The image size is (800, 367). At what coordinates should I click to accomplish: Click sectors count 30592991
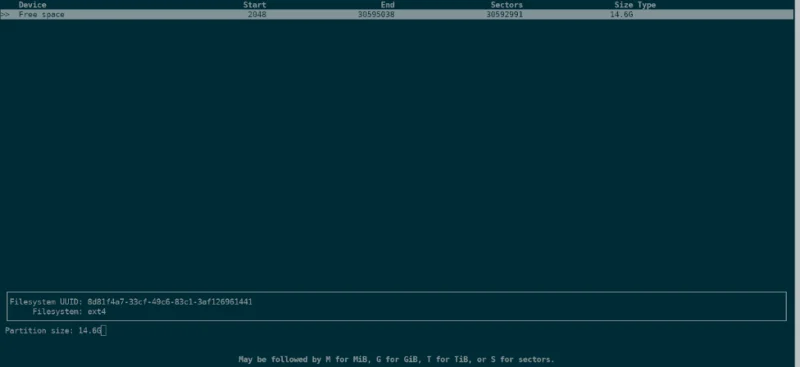point(505,15)
